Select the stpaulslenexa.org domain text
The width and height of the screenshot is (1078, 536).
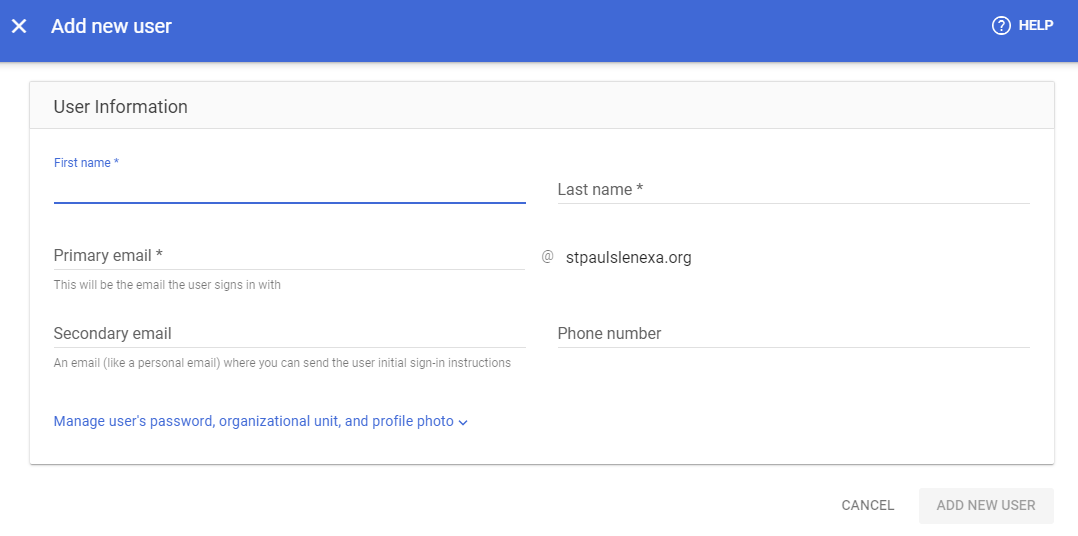tap(628, 258)
